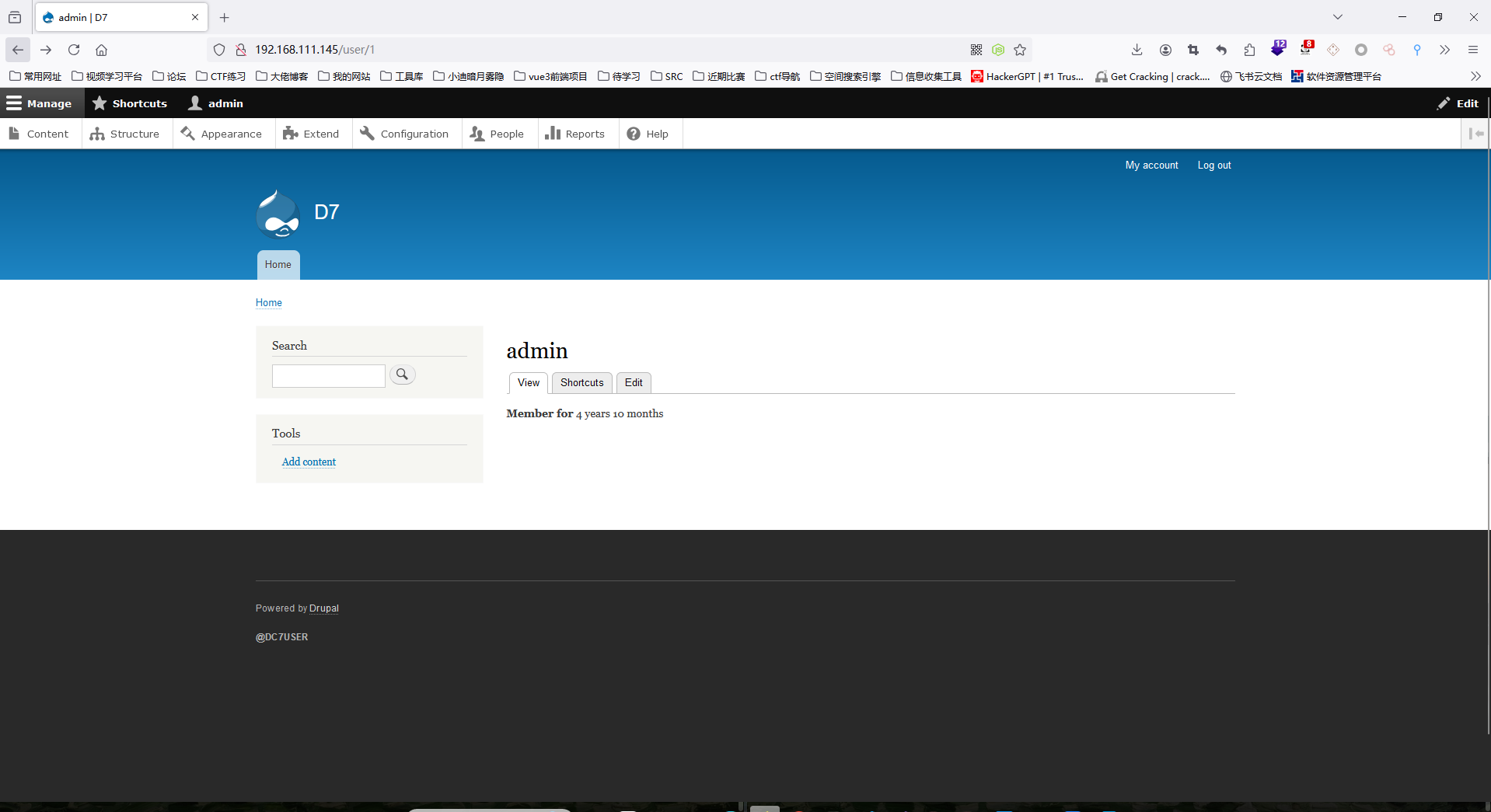This screenshot has width=1491, height=812.
Task: Toggle Edit mode in admin toolbar
Action: [x=1458, y=103]
